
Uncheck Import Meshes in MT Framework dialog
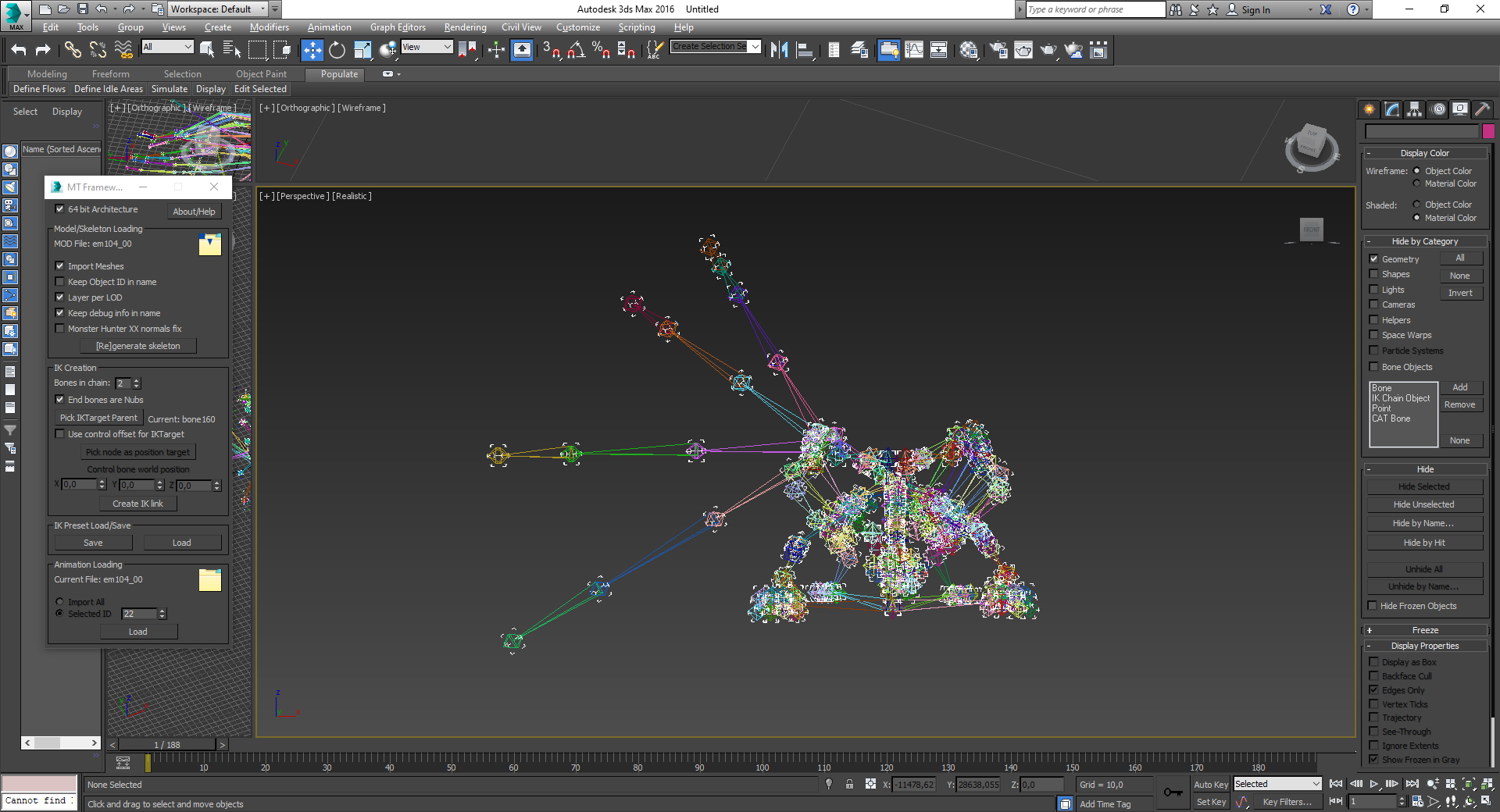coord(60,265)
